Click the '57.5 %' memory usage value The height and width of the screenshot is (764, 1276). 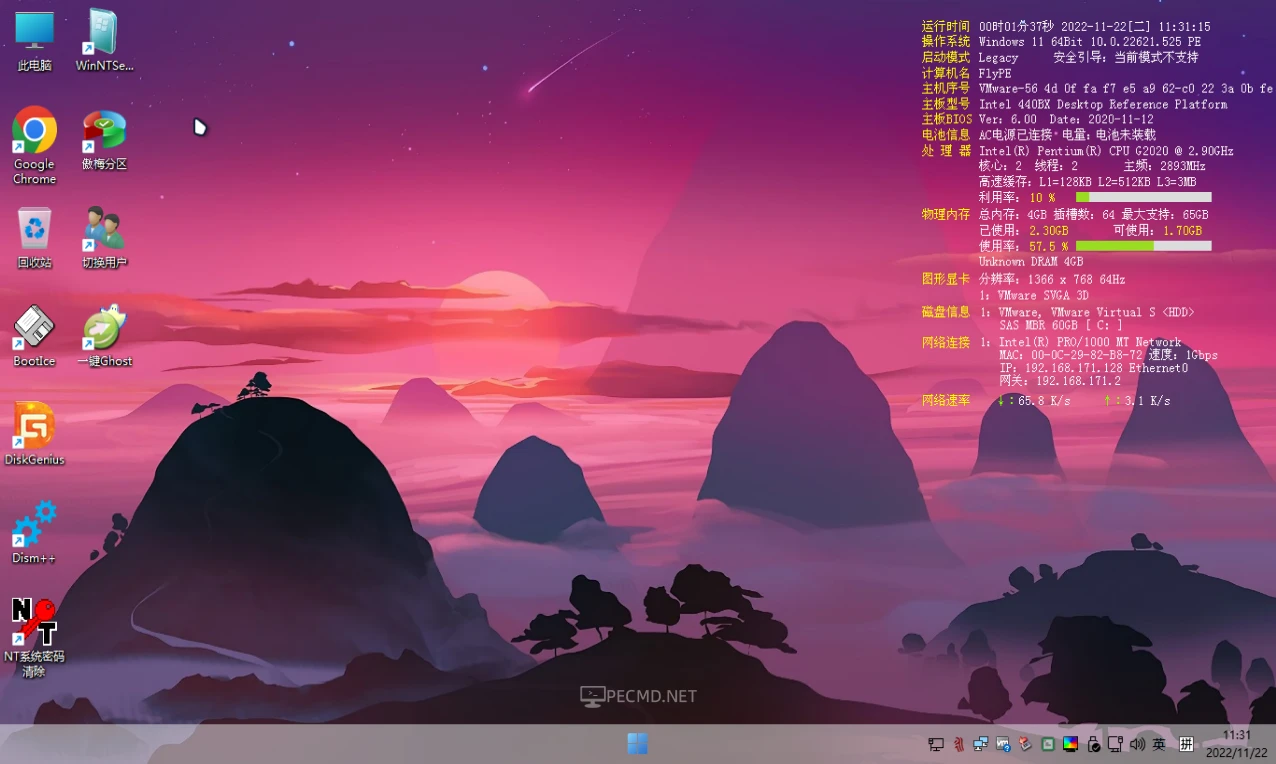[x=1048, y=246]
